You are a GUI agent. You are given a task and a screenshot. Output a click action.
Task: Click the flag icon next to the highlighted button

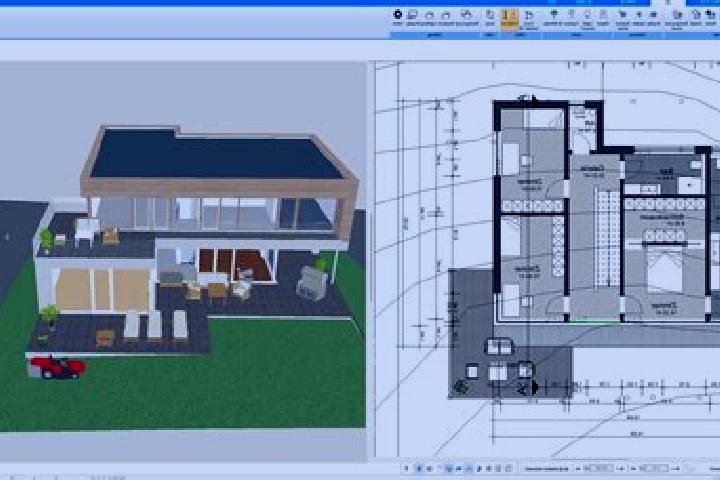(529, 16)
